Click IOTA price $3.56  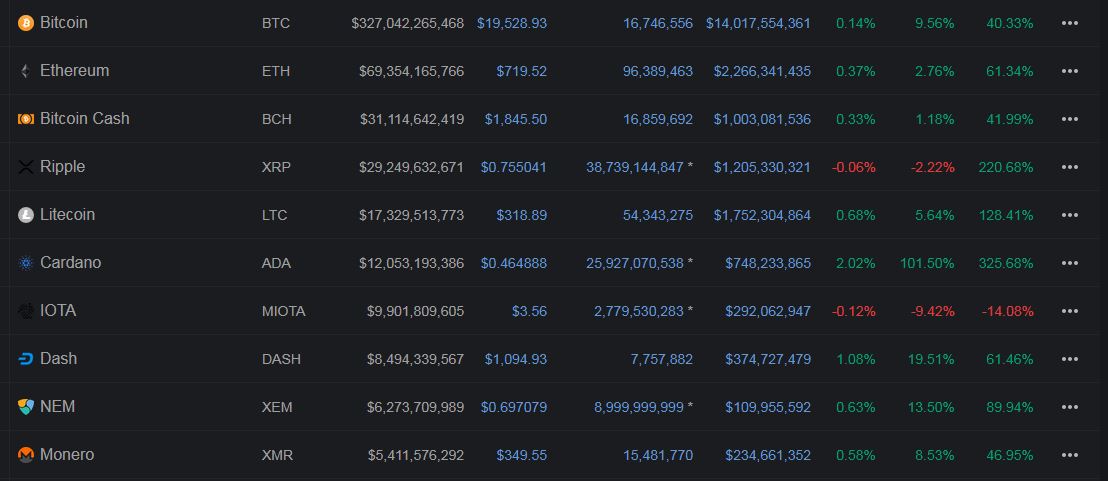(x=529, y=311)
